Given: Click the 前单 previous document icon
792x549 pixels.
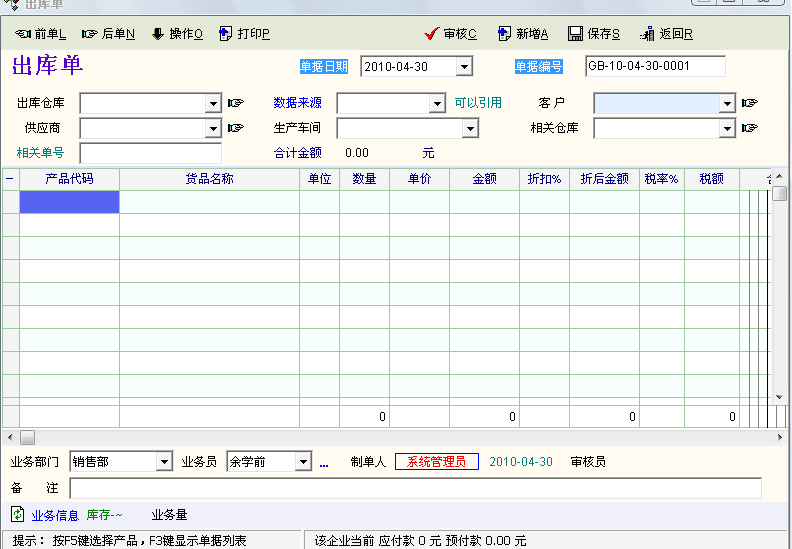Looking at the screenshot, I should pos(23,34).
